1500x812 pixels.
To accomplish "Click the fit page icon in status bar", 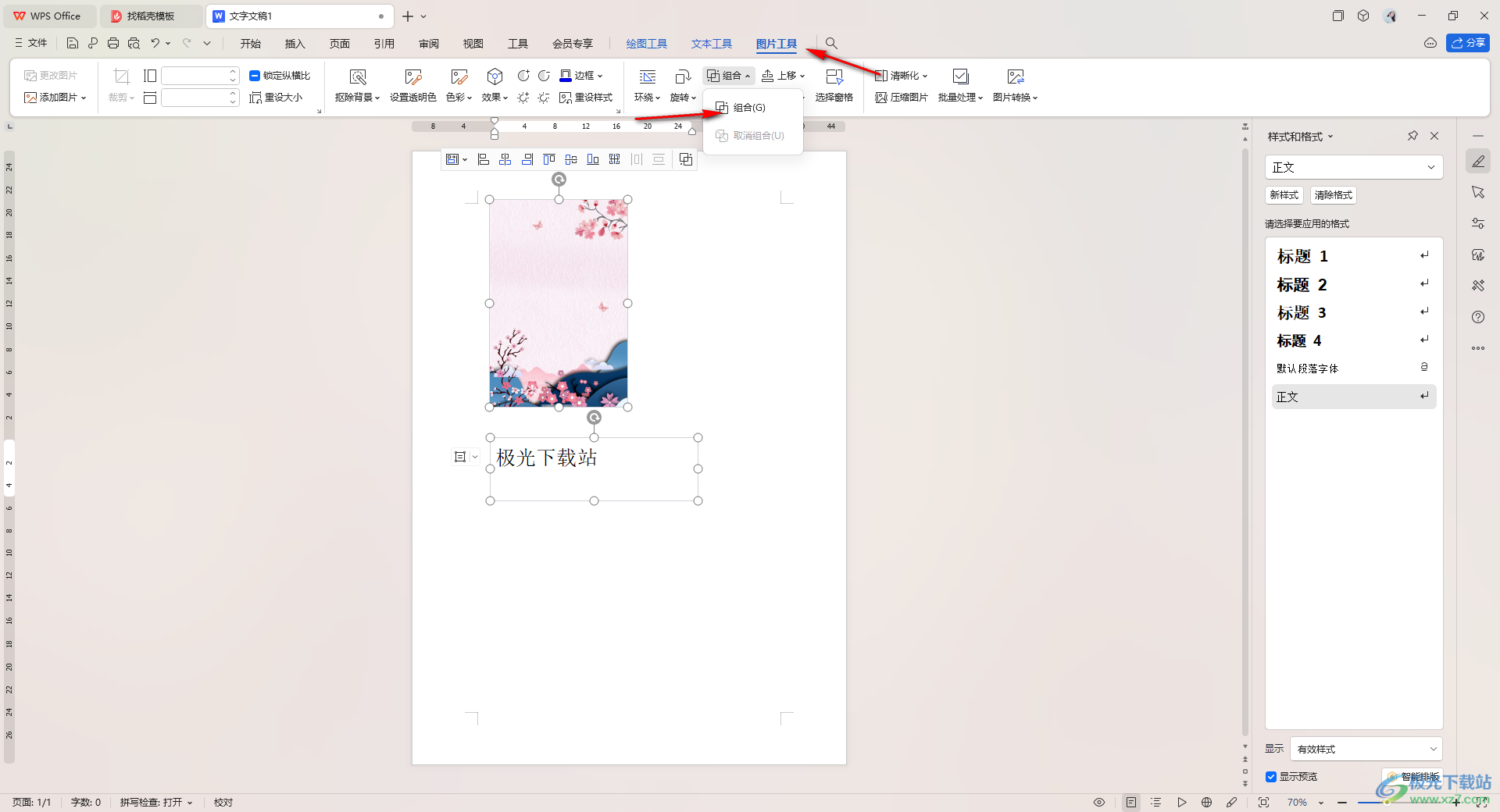I will pyautogui.click(x=1264, y=802).
